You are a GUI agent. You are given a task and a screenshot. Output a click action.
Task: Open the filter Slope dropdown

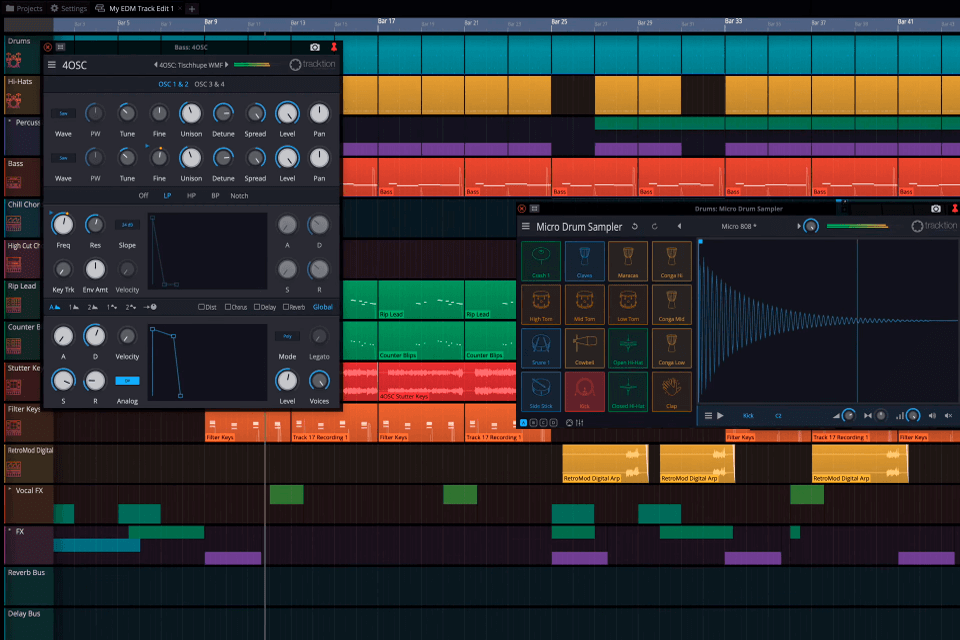pyautogui.click(x=127, y=225)
